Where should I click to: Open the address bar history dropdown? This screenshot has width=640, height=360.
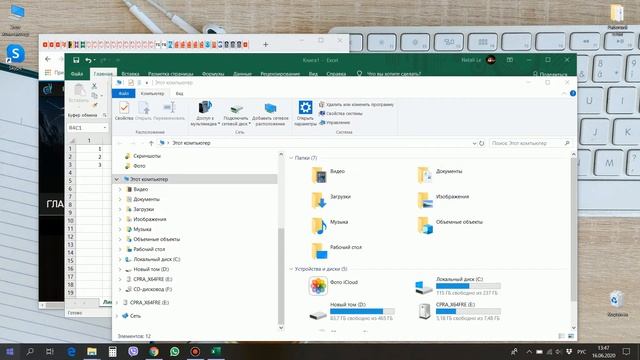click(474, 143)
